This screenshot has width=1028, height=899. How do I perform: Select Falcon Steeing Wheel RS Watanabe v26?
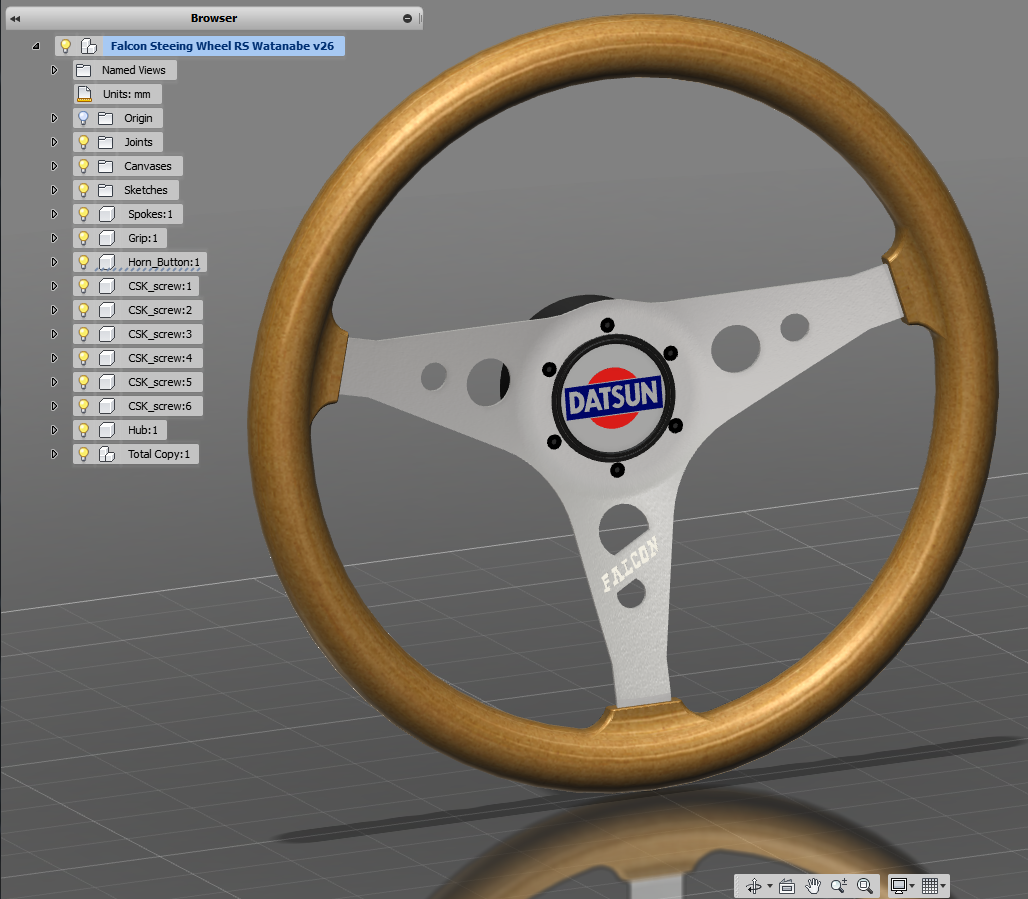222,46
